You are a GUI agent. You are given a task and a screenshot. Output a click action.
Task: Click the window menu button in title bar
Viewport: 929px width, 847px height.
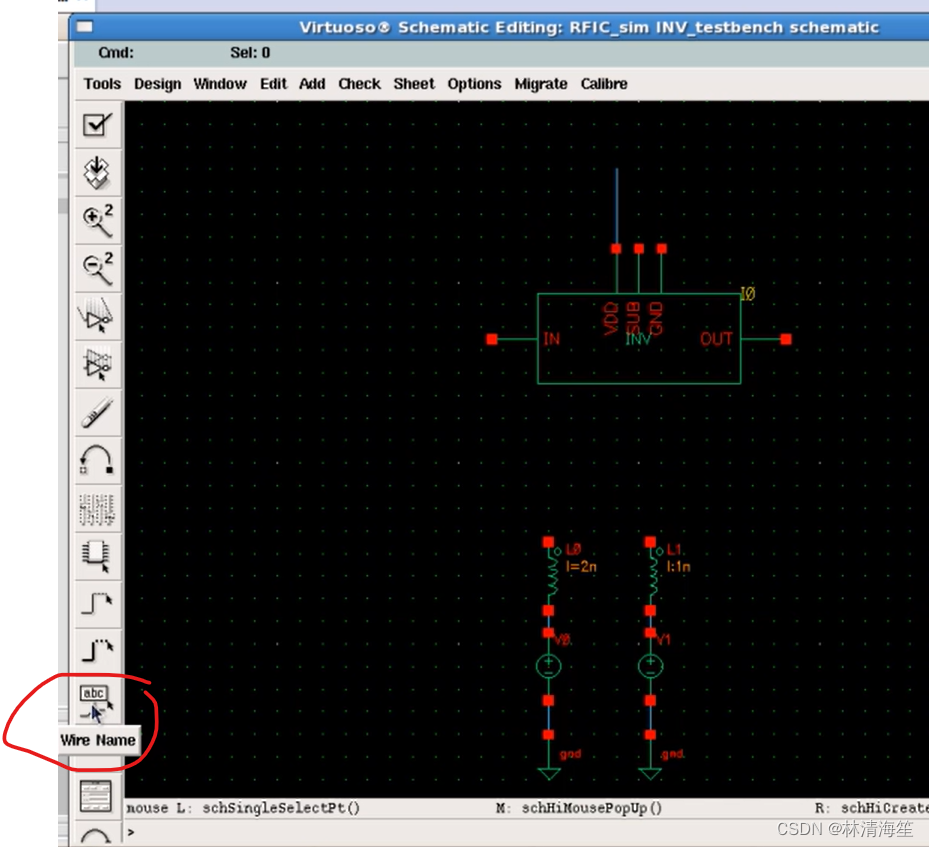point(85,26)
